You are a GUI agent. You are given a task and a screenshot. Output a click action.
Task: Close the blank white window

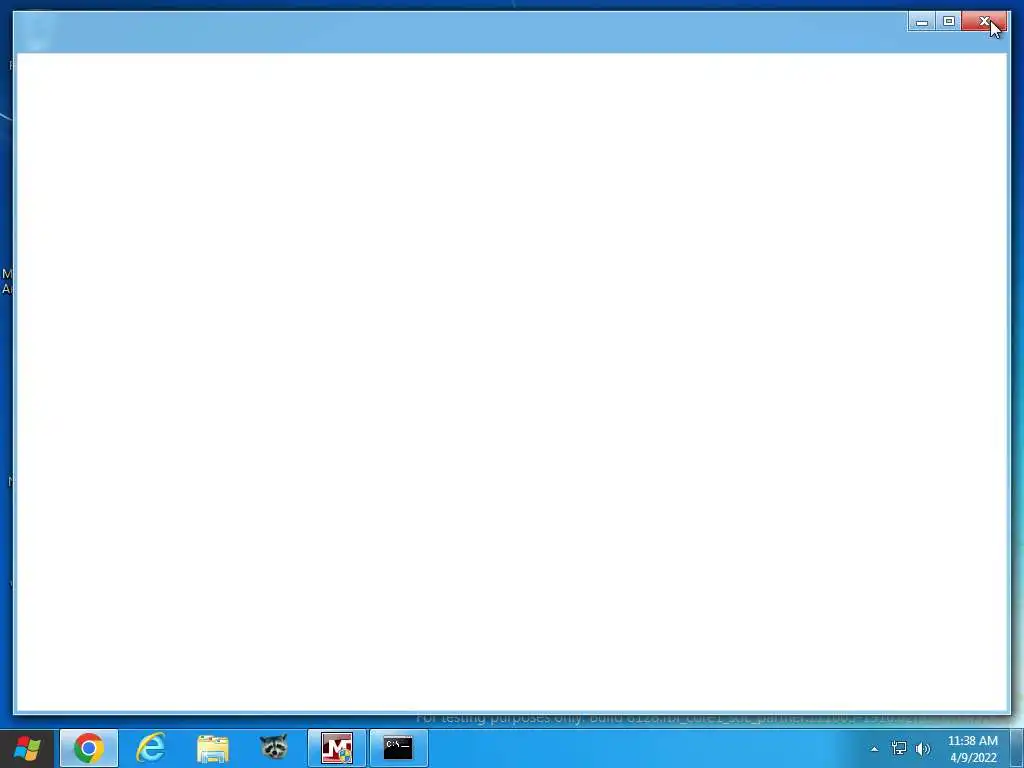tap(984, 22)
